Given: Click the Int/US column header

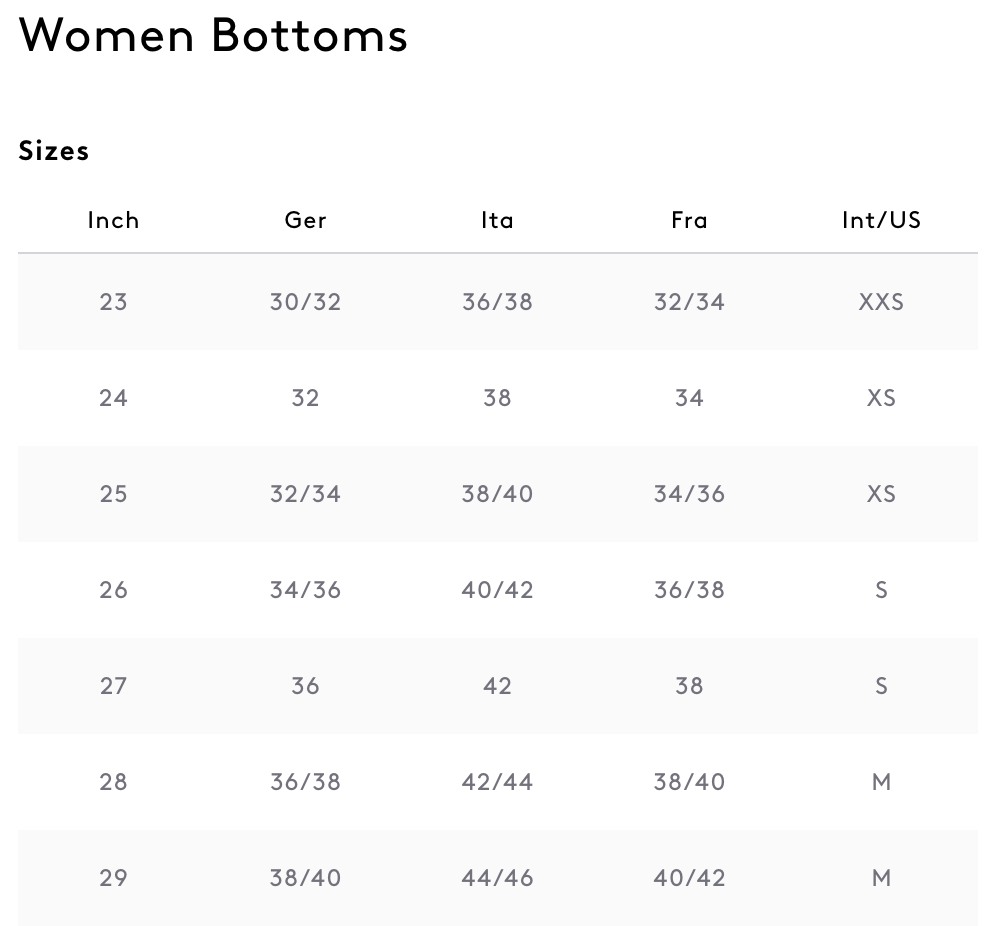Looking at the screenshot, I should (x=881, y=220).
